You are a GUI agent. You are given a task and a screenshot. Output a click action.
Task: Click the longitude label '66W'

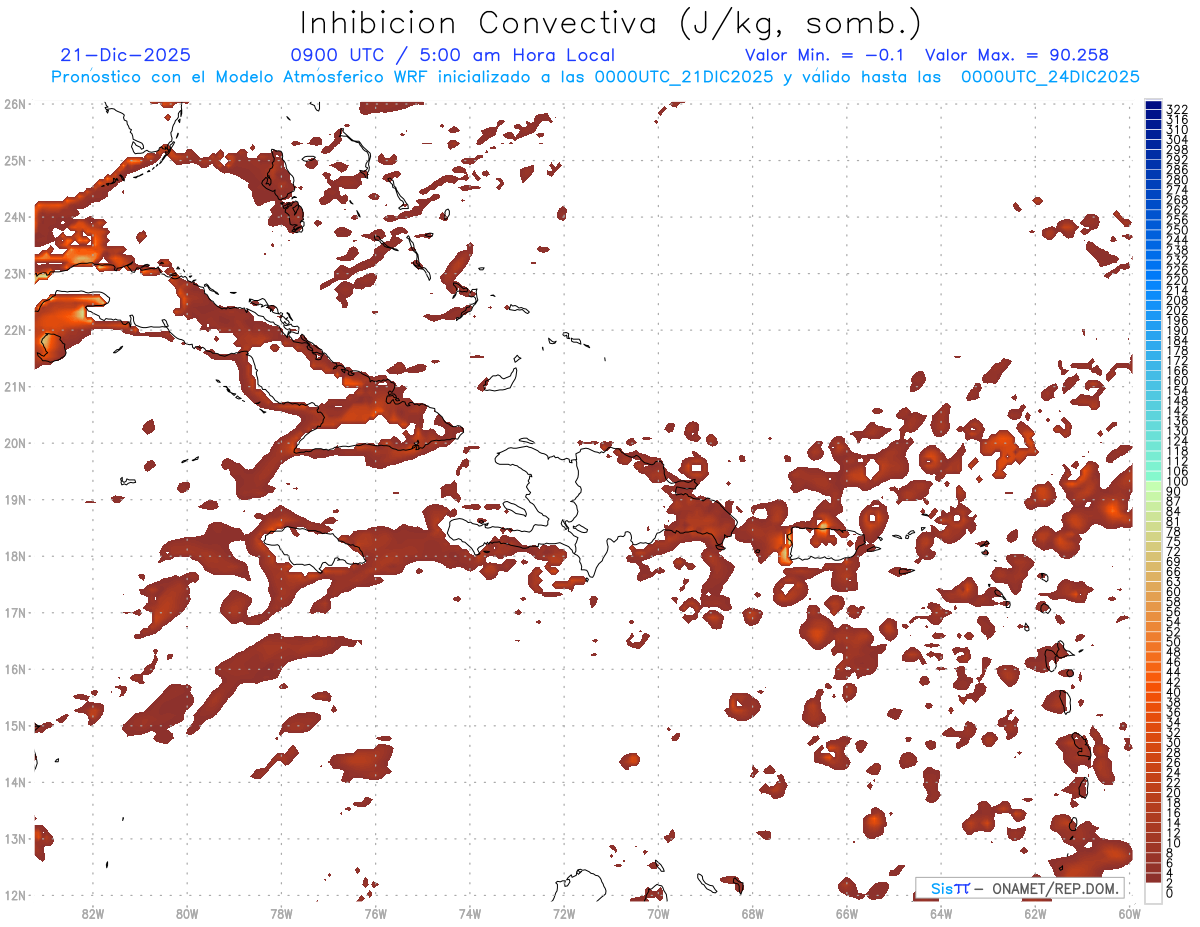coord(846,912)
